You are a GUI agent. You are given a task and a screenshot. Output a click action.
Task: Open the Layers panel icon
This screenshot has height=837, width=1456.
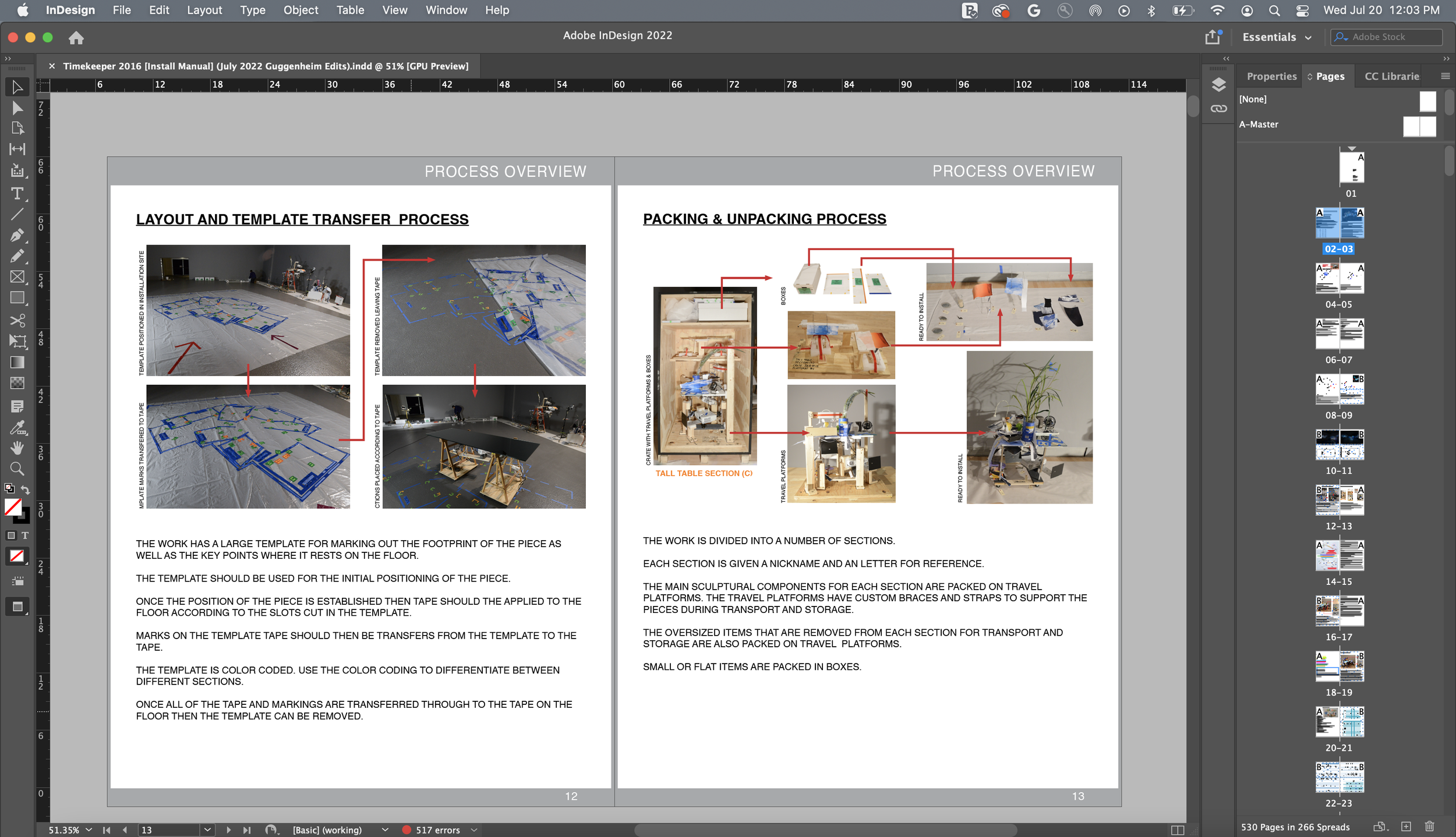[x=1218, y=85]
